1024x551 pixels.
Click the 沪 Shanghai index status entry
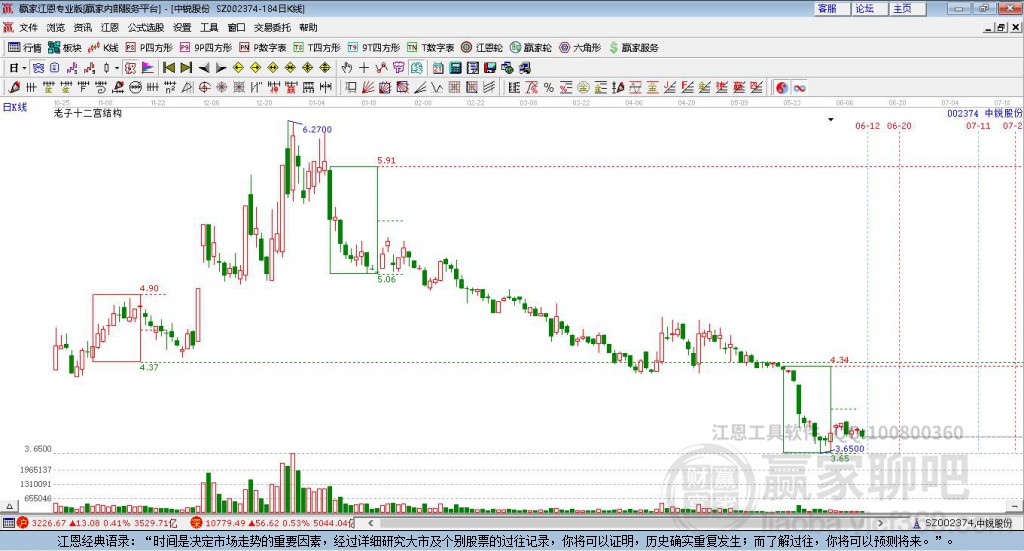tap(98, 523)
